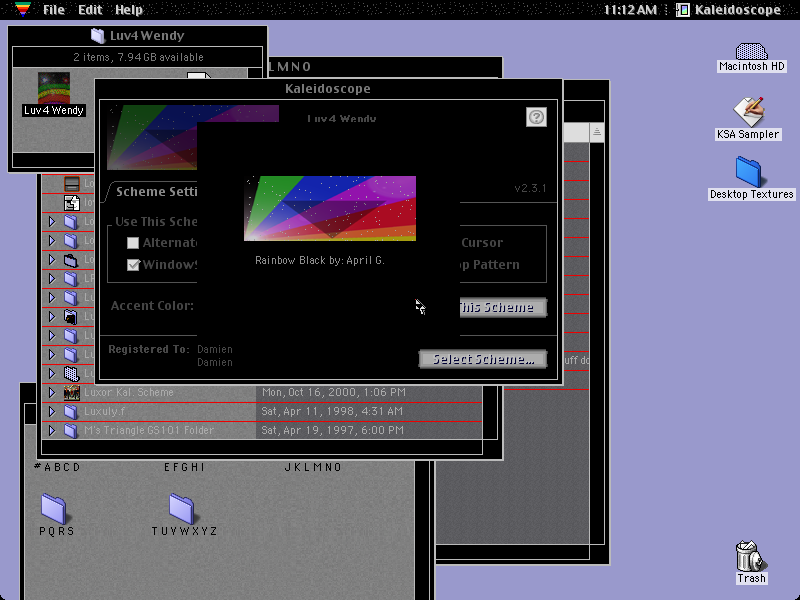
Task: Switch to the Scheme Settings tab
Action: pyautogui.click(x=156, y=192)
